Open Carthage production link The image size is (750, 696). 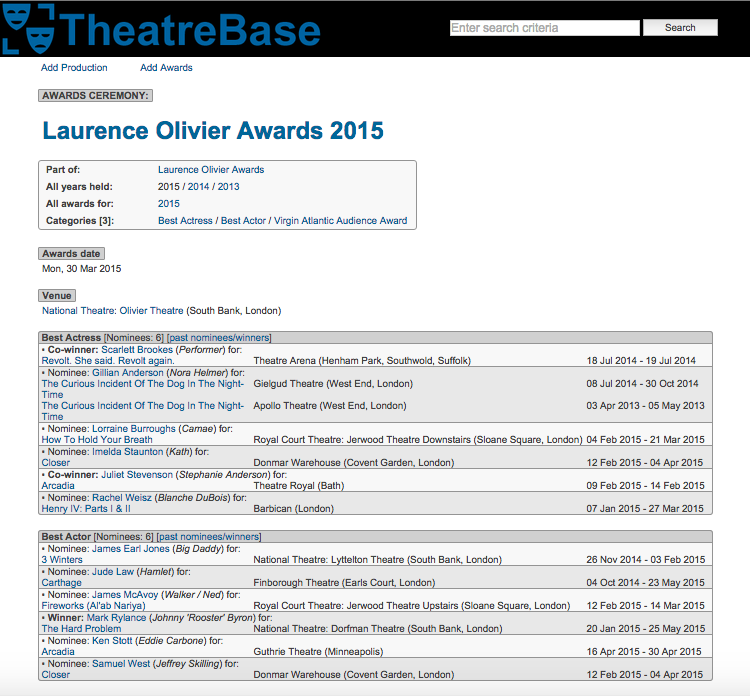[x=61, y=583]
